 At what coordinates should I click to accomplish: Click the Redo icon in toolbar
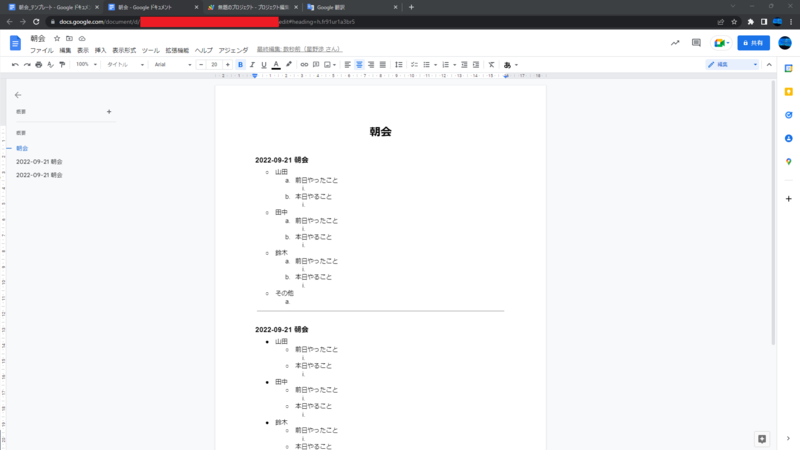(27, 65)
